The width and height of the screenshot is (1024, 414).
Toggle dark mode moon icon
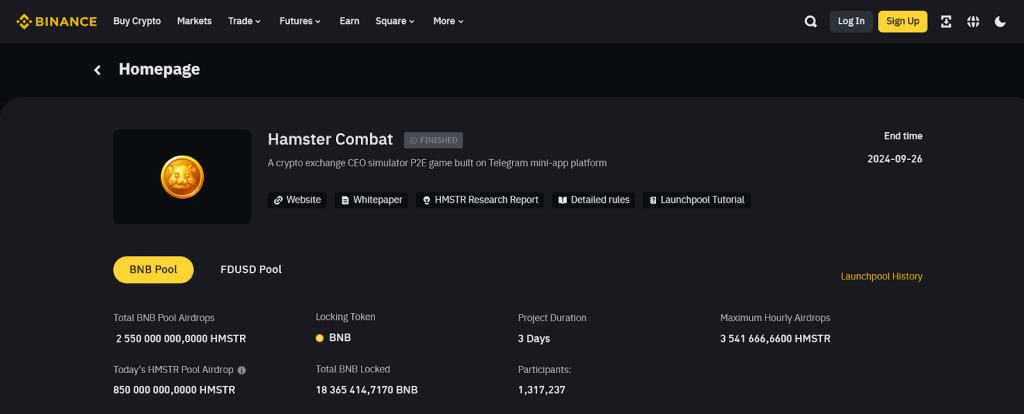pyautogui.click(x=1000, y=21)
